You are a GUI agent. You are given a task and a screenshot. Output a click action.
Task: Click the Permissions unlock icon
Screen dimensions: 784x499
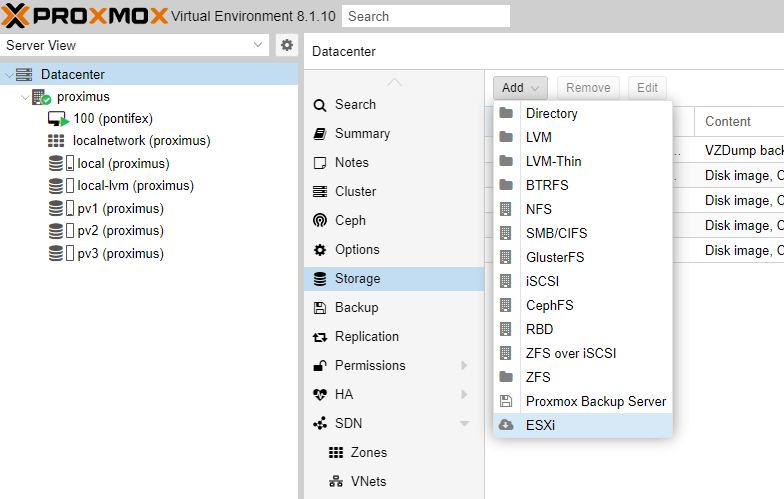point(320,366)
